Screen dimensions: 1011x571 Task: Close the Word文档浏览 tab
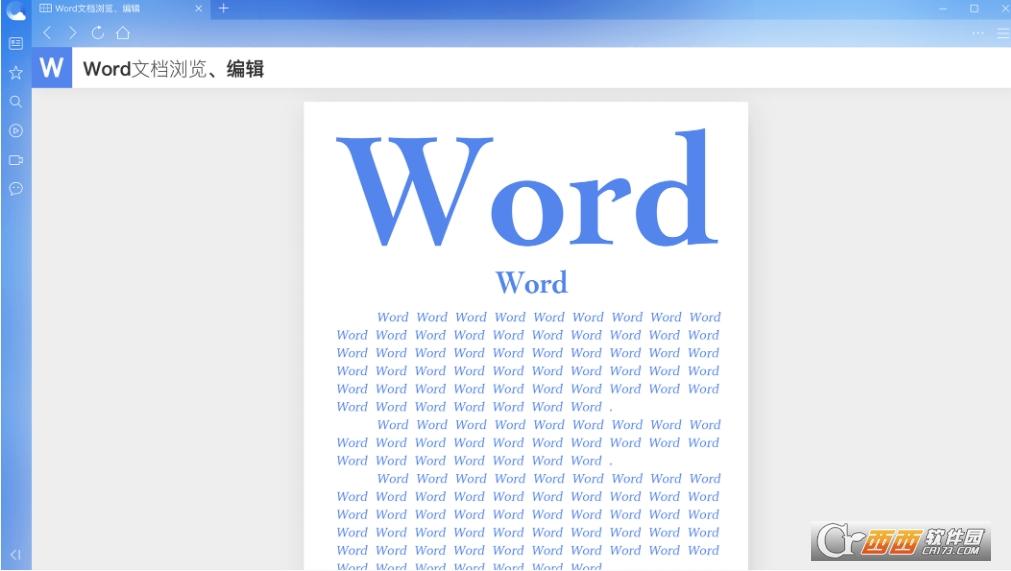(x=198, y=8)
